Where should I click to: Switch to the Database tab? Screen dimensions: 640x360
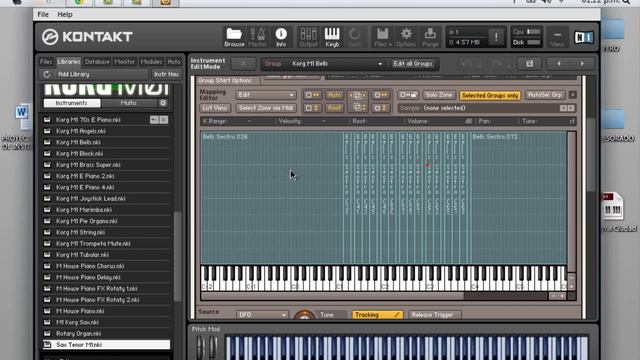click(97, 62)
